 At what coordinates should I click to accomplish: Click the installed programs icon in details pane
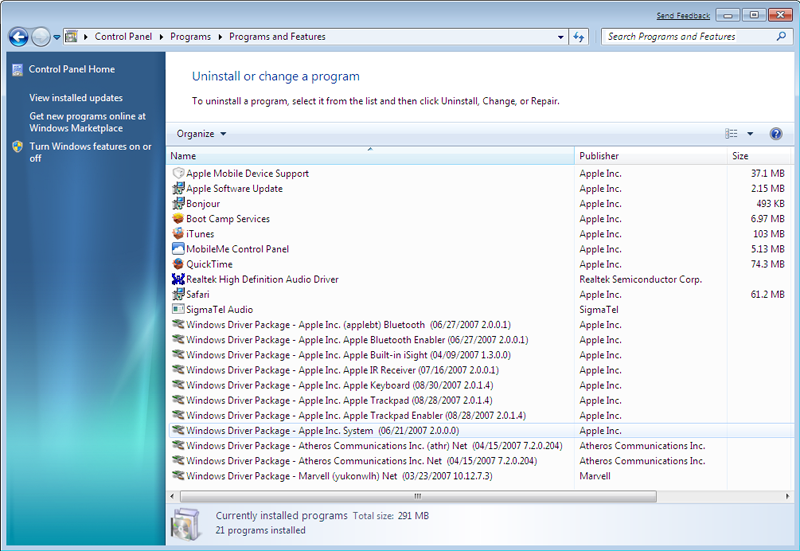click(x=185, y=524)
